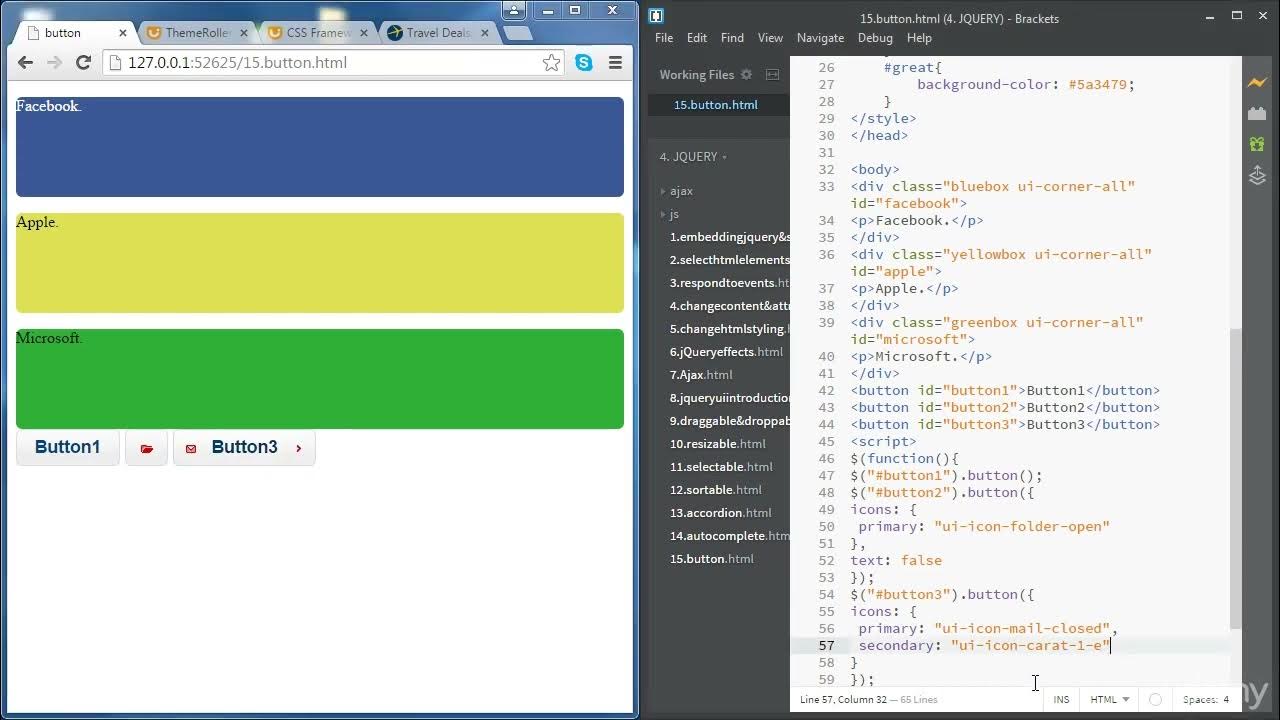1280x720 pixels.
Task: Expand the js folder
Action: click(x=669, y=214)
